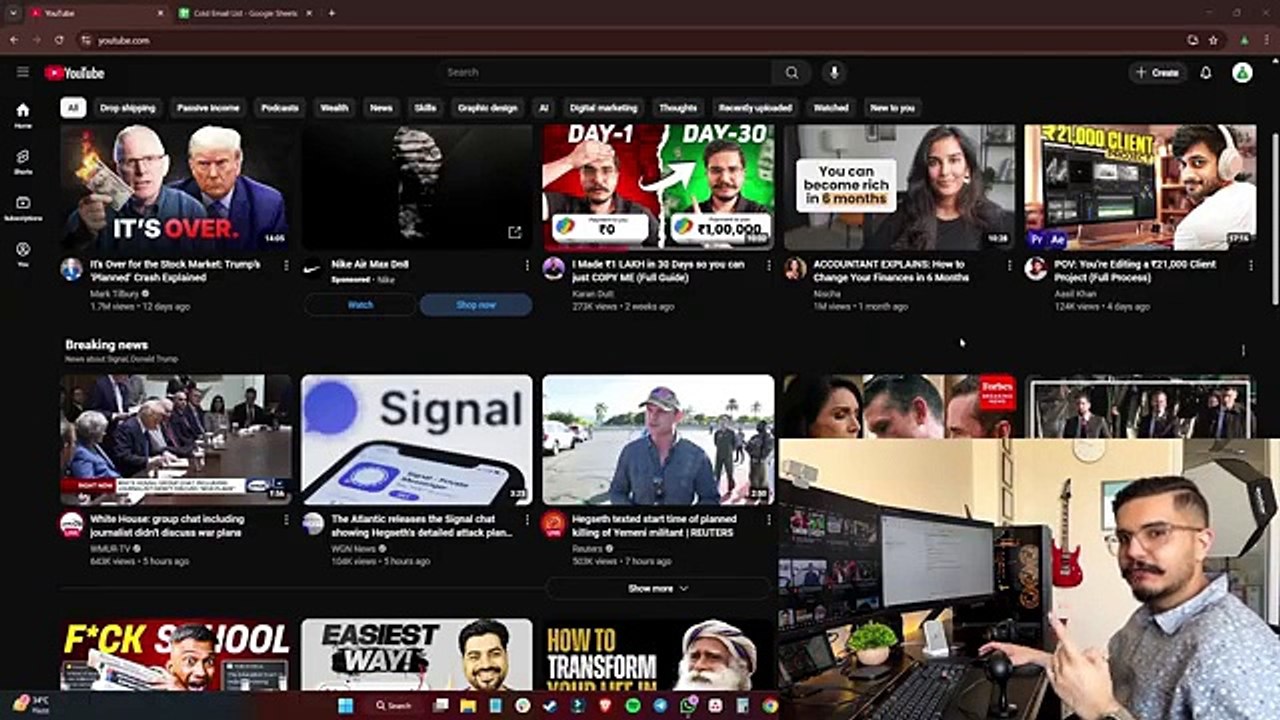Screen dimensions: 1280x720
Task: Click the browser address bar
Action: pyautogui.click(x=630, y=40)
